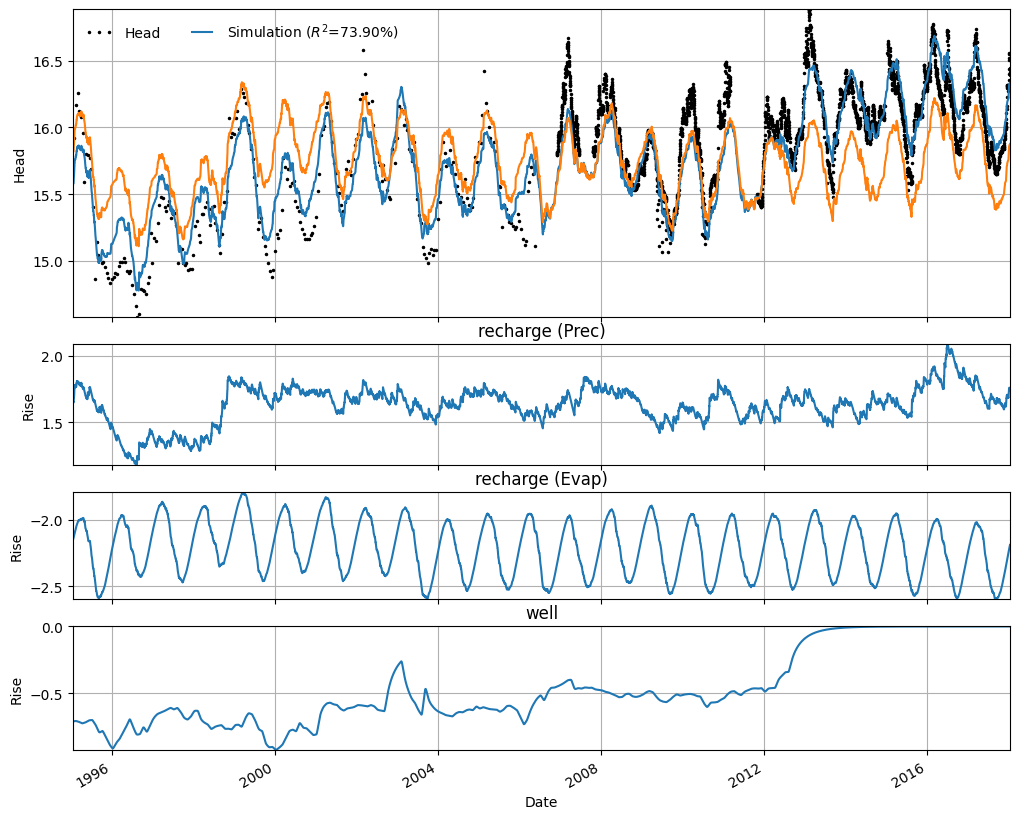1020x819 pixels.
Task: Click the 'Rise' label of well subplot
Action: (x=16, y=691)
